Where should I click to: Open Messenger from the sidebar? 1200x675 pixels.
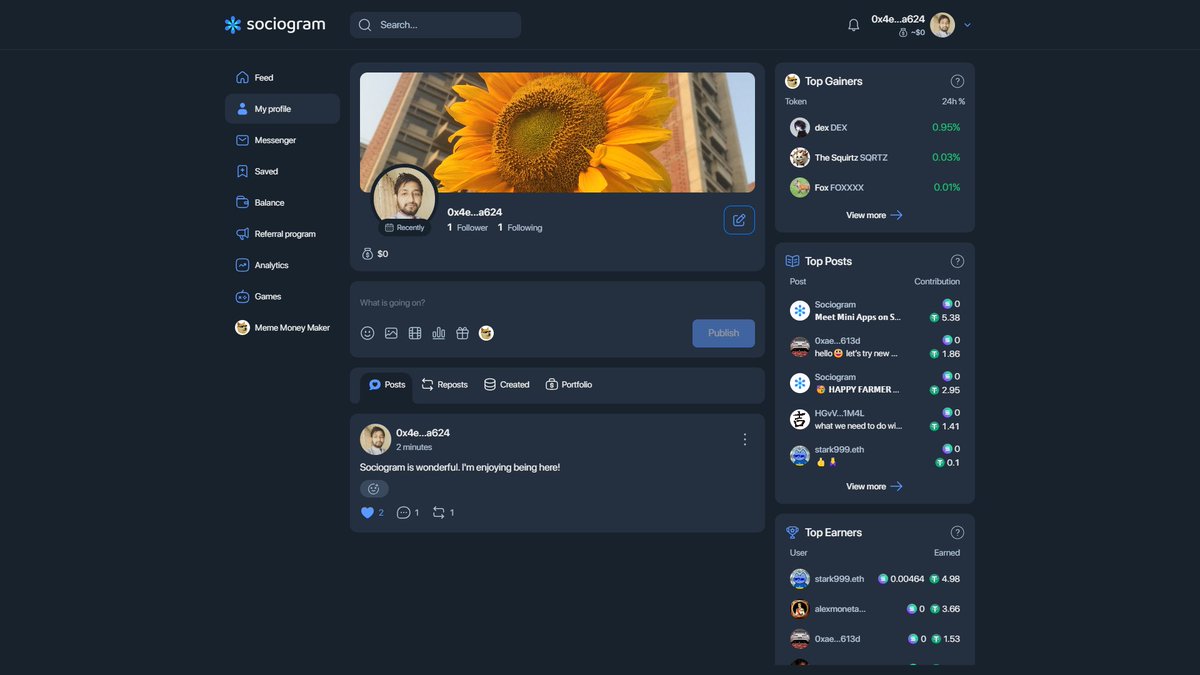click(x=282, y=140)
